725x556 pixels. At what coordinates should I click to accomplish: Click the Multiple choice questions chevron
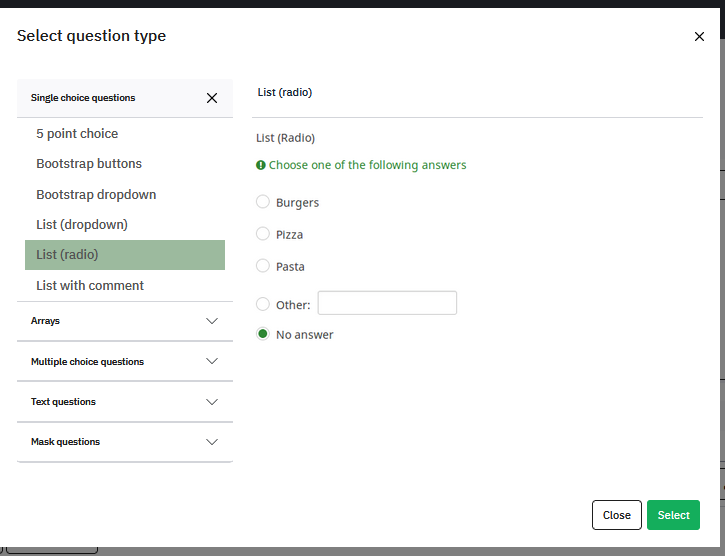coord(212,361)
